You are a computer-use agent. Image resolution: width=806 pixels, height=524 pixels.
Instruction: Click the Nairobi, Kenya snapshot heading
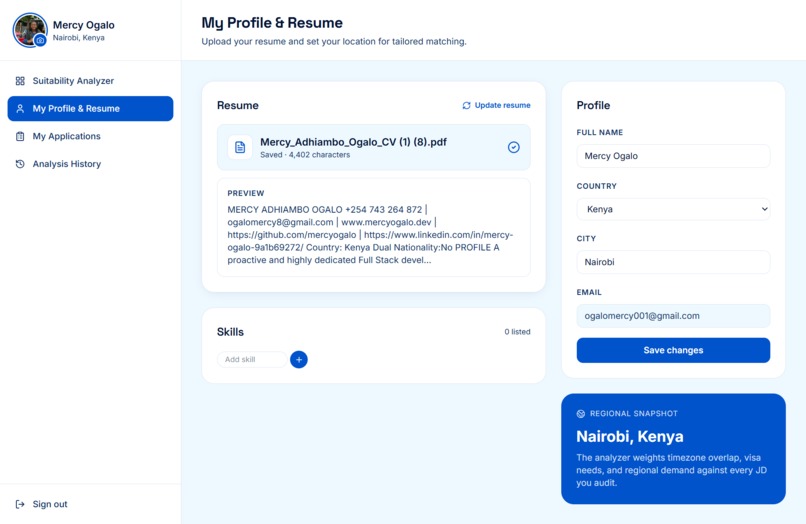630,436
